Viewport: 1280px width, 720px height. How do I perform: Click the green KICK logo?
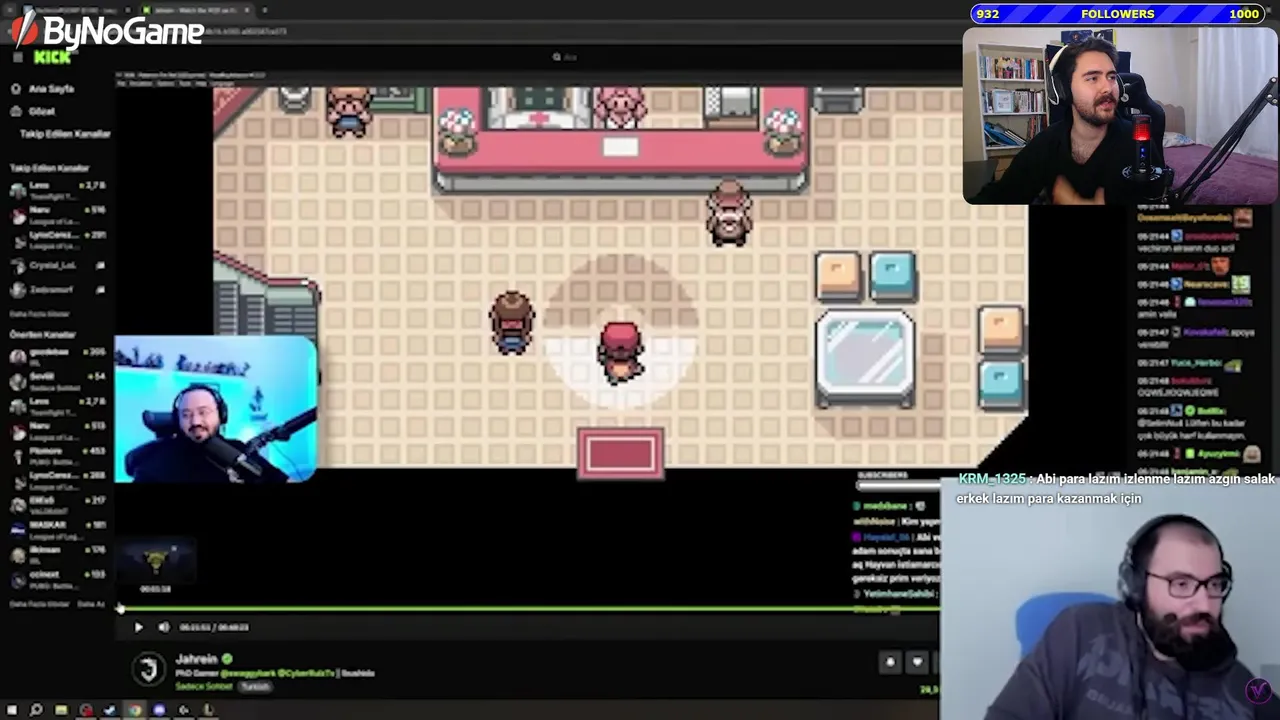[52, 57]
